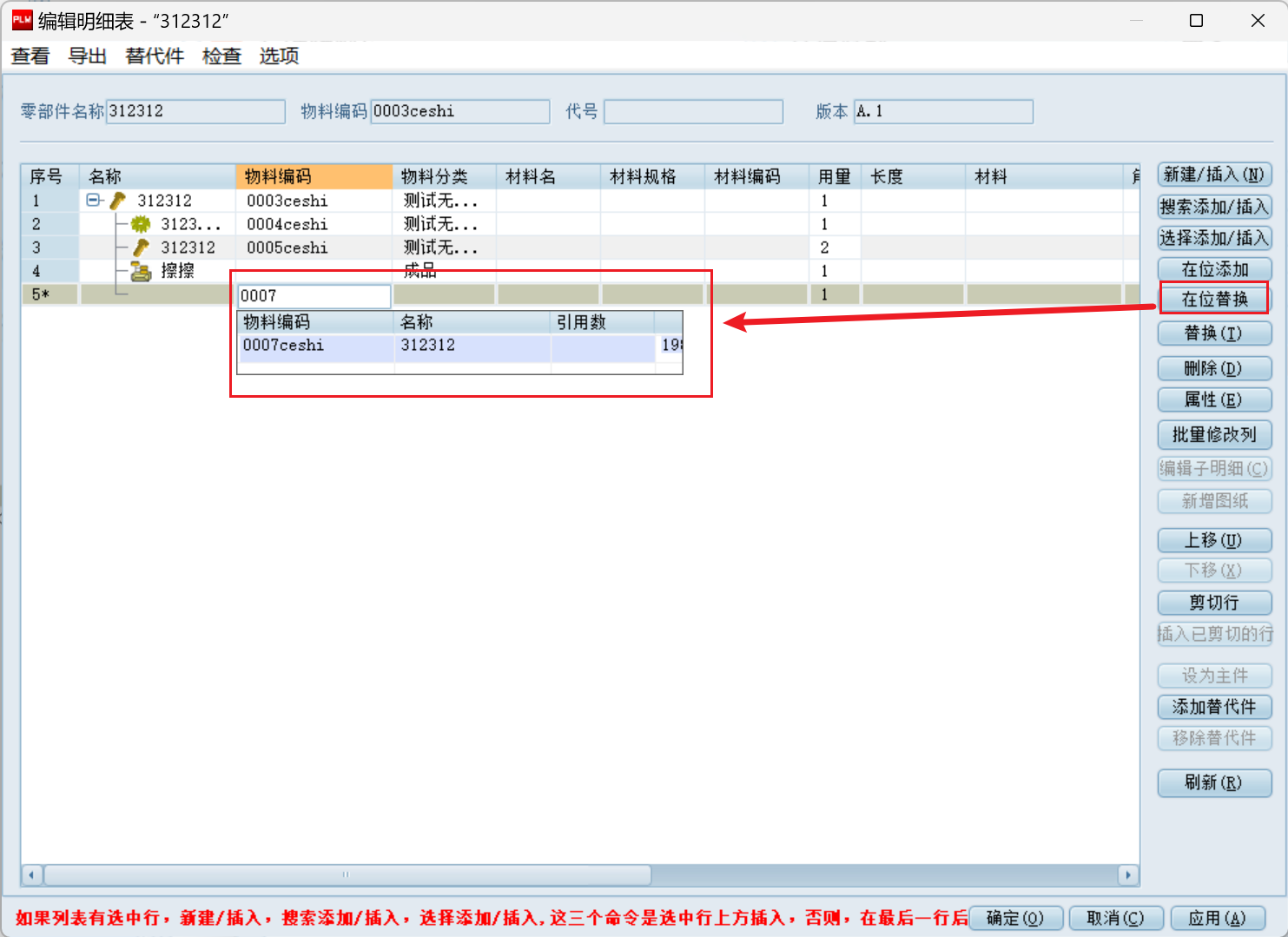Open the 选项 menu
The image size is (1288, 937).
coord(279,56)
